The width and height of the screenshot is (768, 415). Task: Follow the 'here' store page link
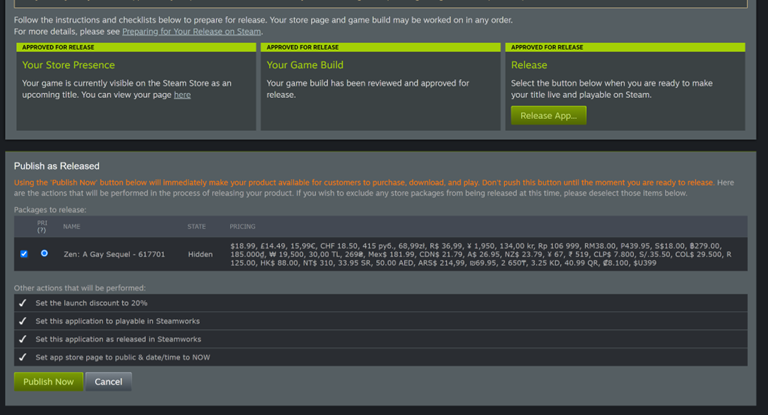pyautogui.click(x=182, y=95)
